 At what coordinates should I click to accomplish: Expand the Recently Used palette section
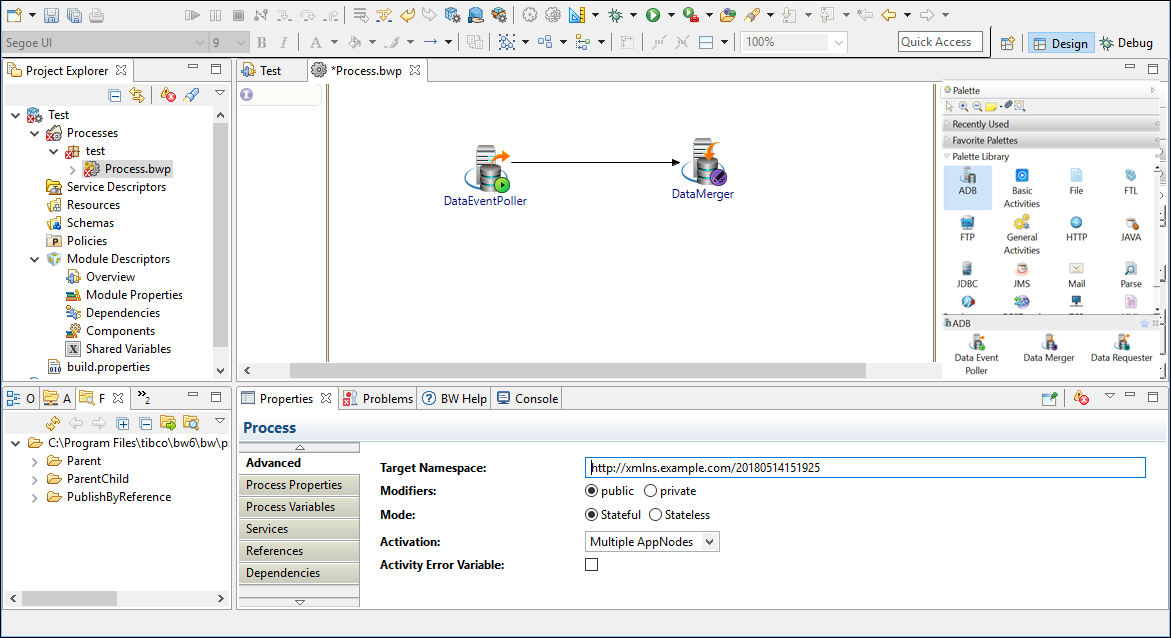click(980, 124)
